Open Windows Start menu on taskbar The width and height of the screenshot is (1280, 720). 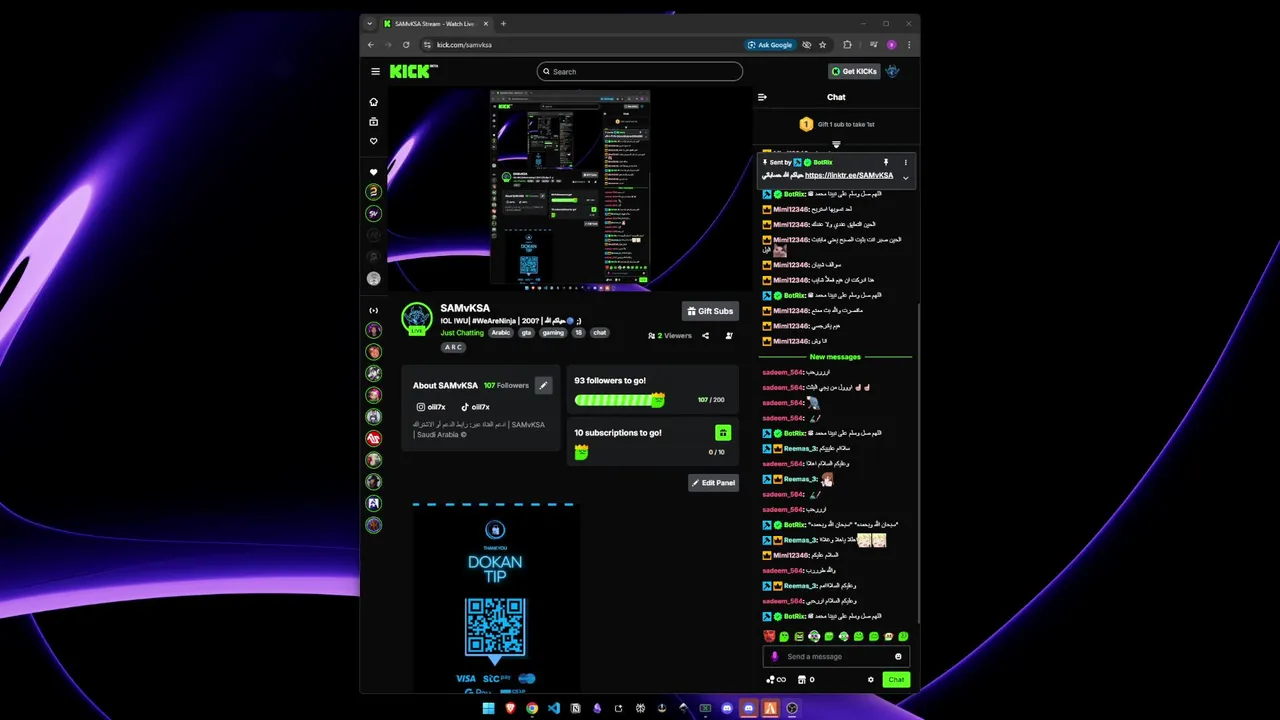coord(488,708)
